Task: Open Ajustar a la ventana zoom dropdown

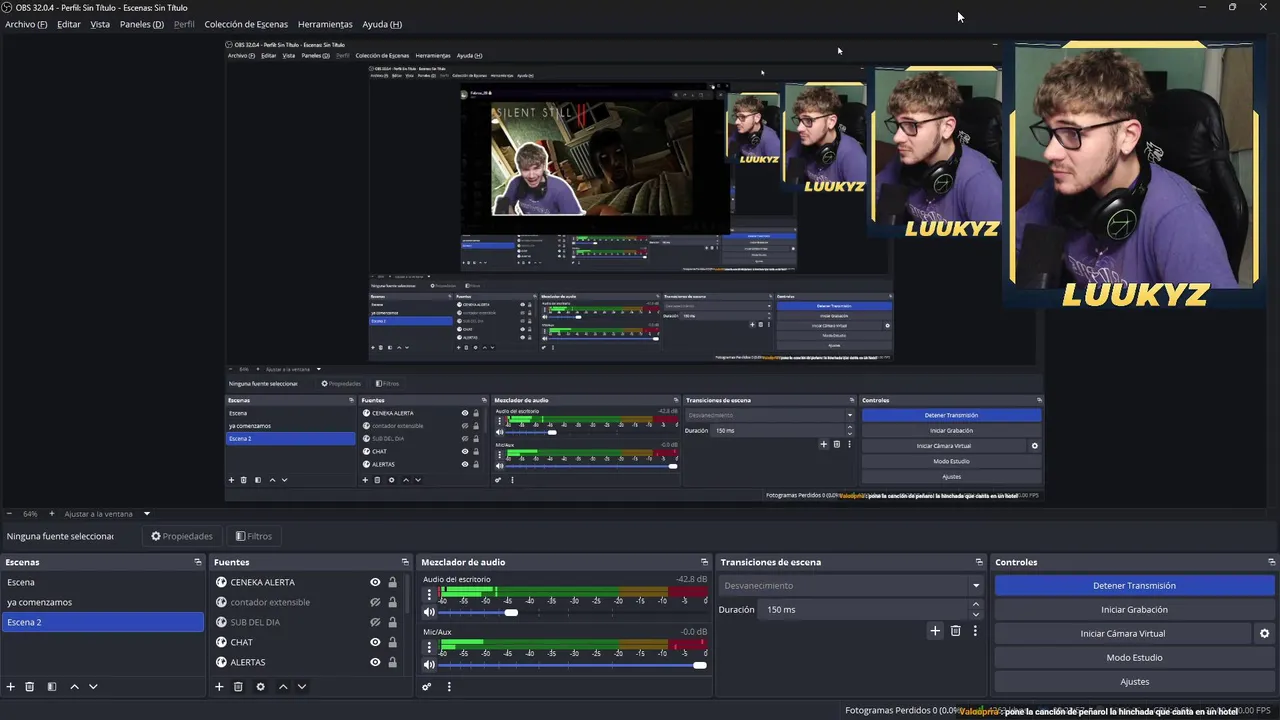Action: tap(107, 514)
